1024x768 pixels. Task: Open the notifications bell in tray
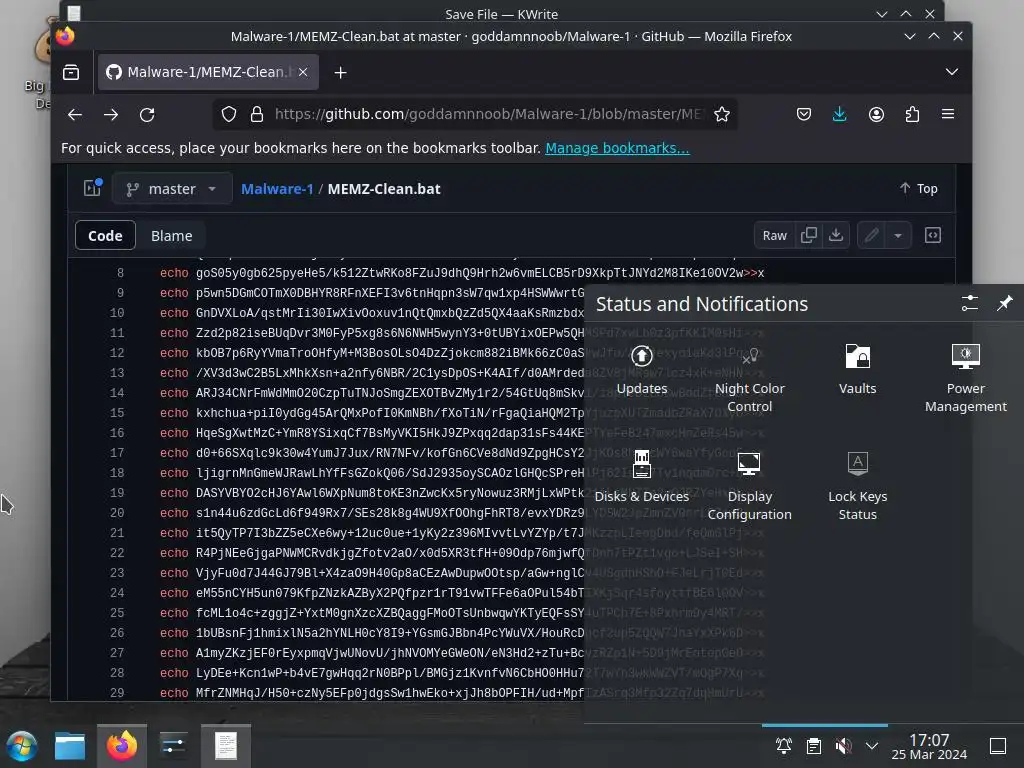click(784, 746)
